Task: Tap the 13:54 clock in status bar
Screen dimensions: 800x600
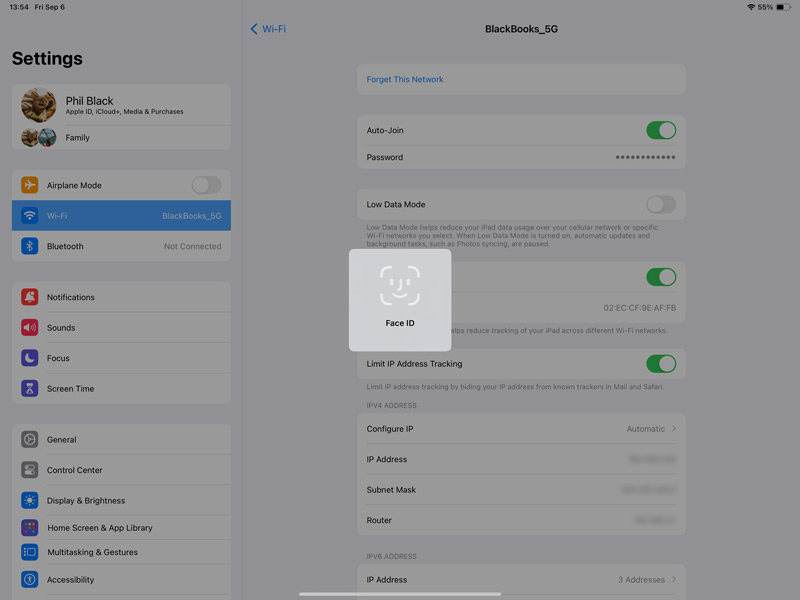Action: click(19, 7)
